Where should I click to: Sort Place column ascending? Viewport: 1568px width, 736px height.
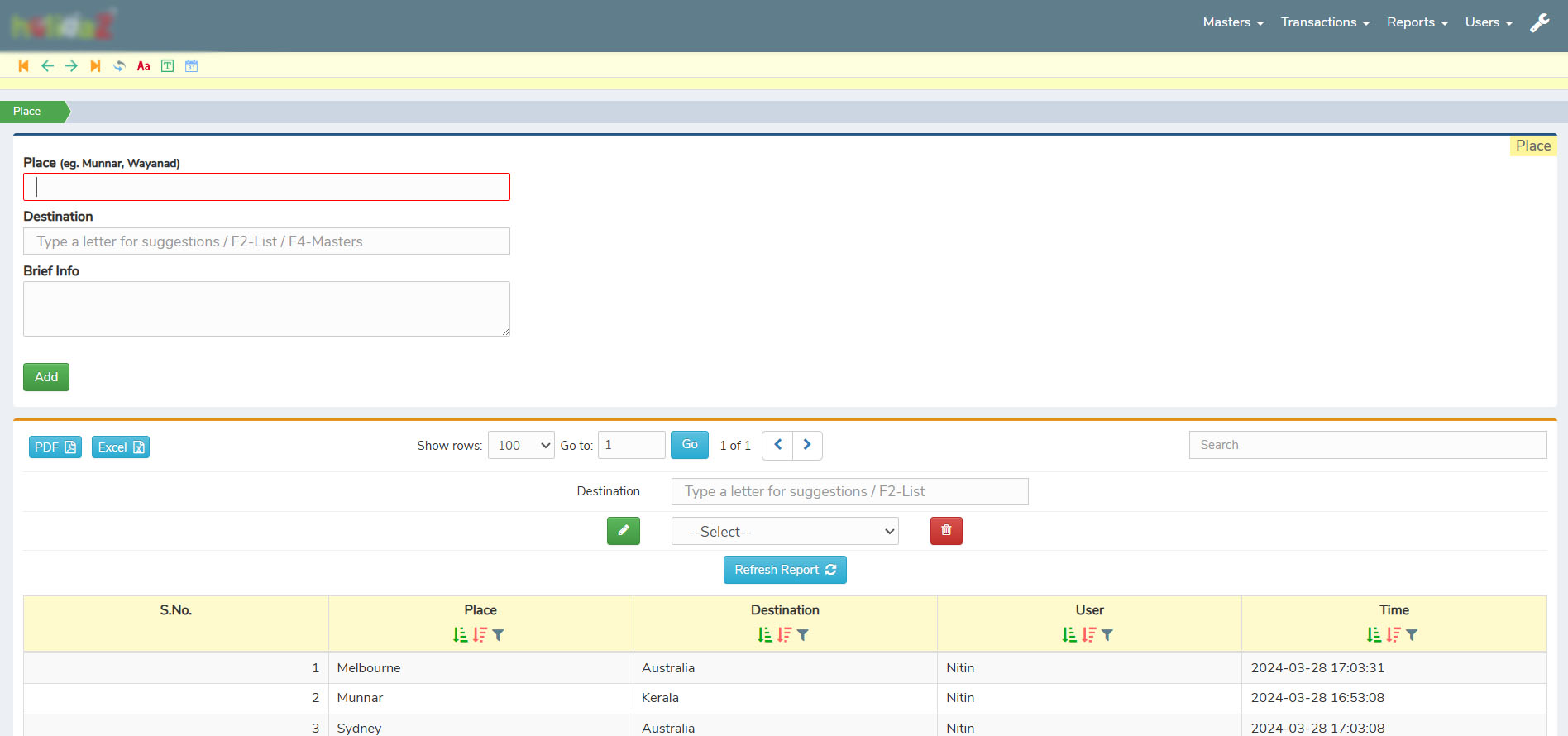(461, 635)
